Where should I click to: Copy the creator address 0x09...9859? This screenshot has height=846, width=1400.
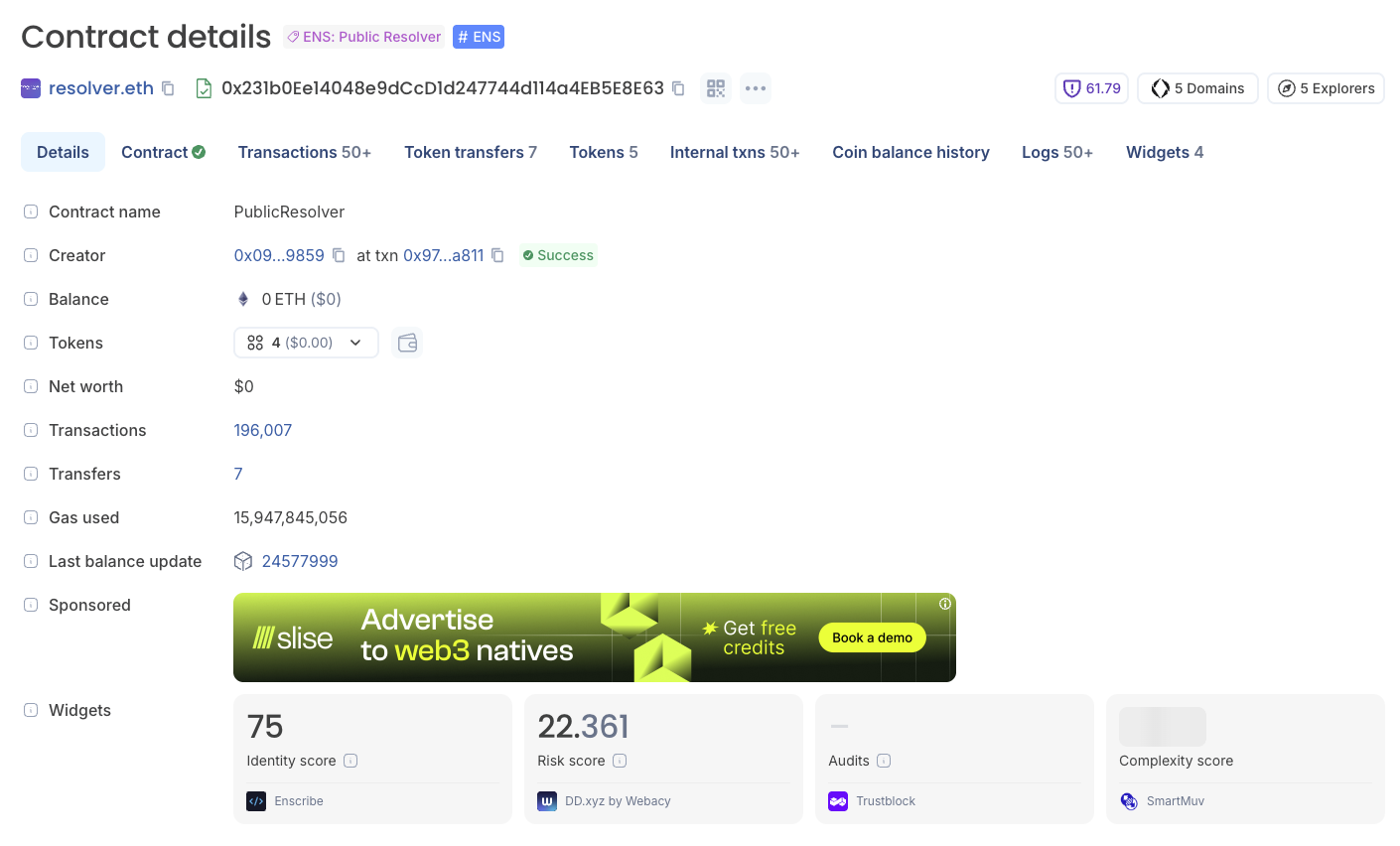click(x=339, y=255)
